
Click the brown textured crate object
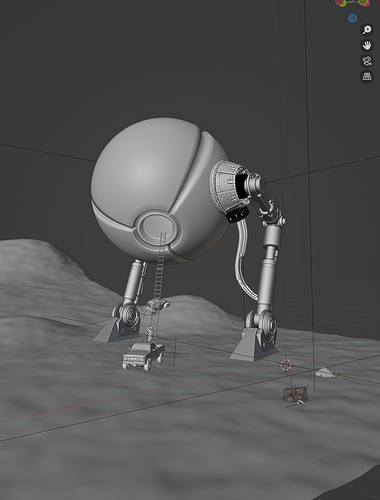295,394
